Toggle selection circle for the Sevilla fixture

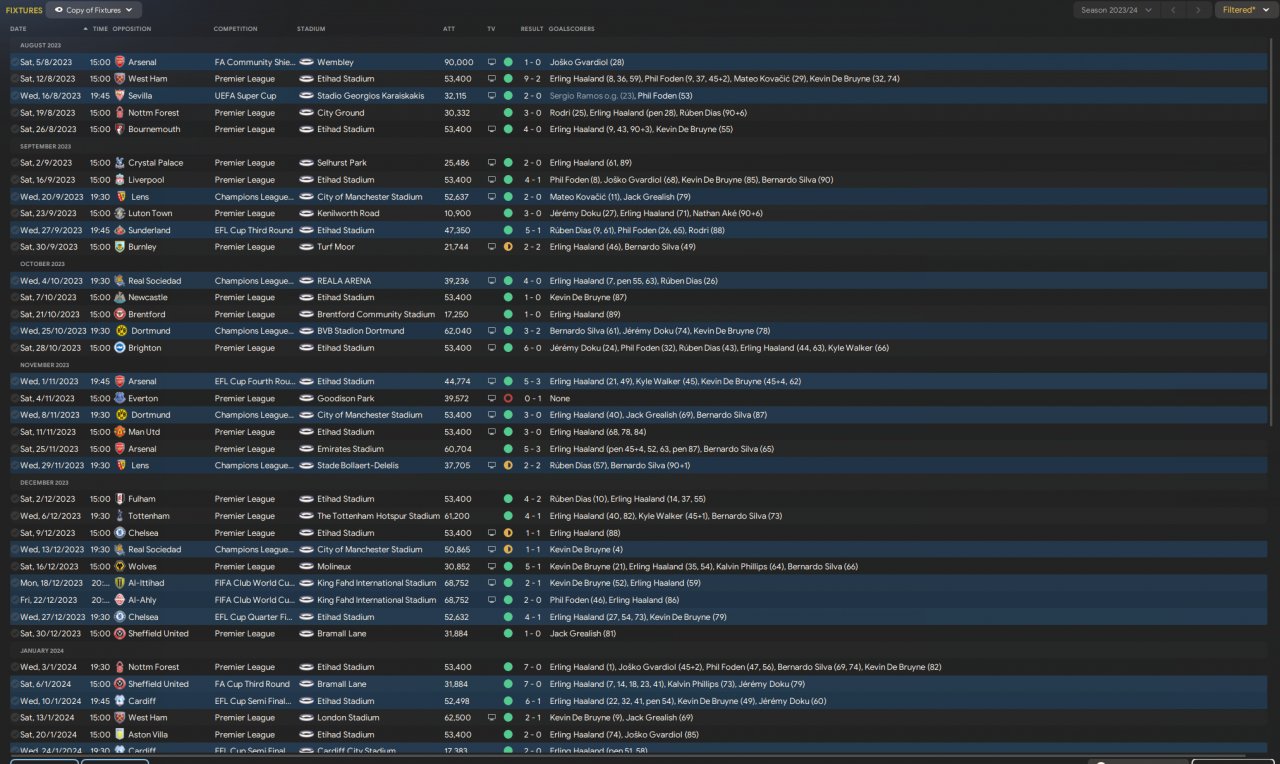[x=15, y=96]
